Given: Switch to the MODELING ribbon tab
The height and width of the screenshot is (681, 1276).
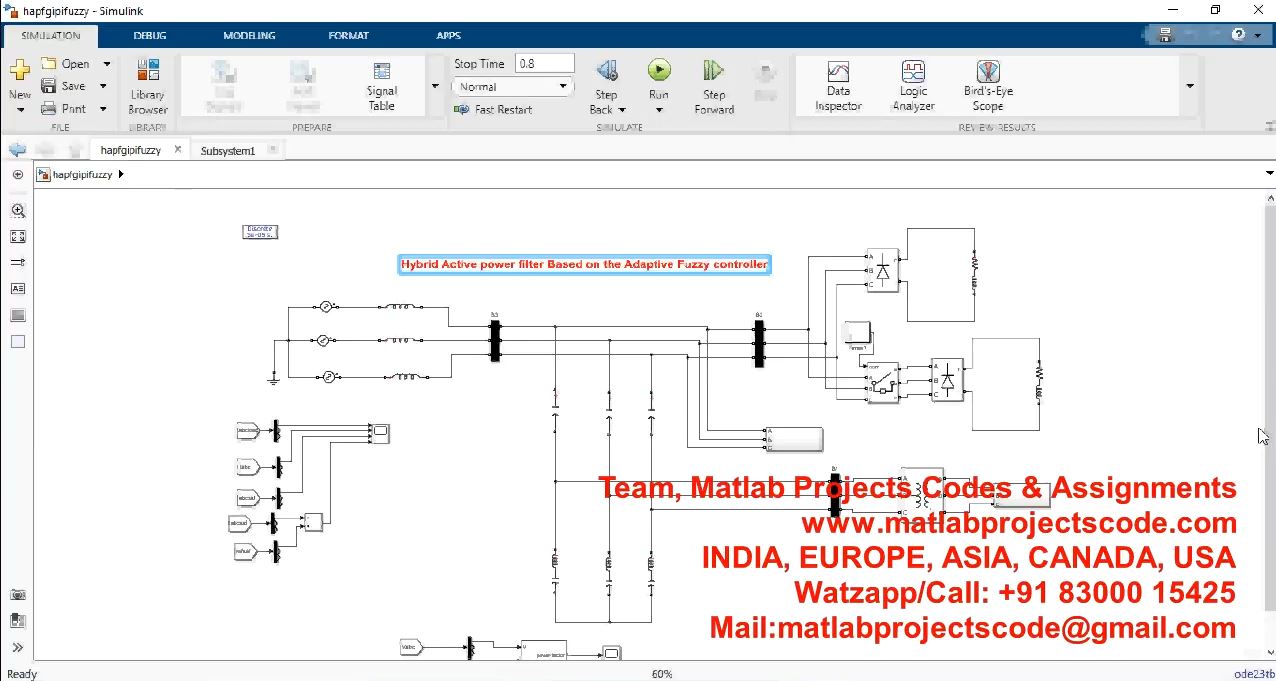Looking at the screenshot, I should click(x=249, y=35).
